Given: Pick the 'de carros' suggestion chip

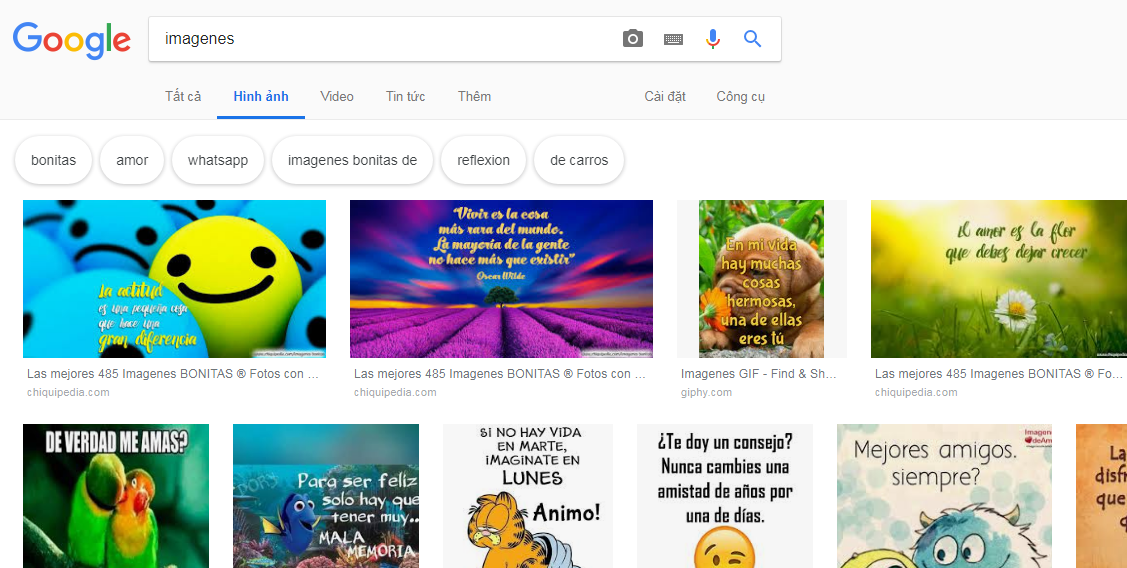Looking at the screenshot, I should point(579,160).
